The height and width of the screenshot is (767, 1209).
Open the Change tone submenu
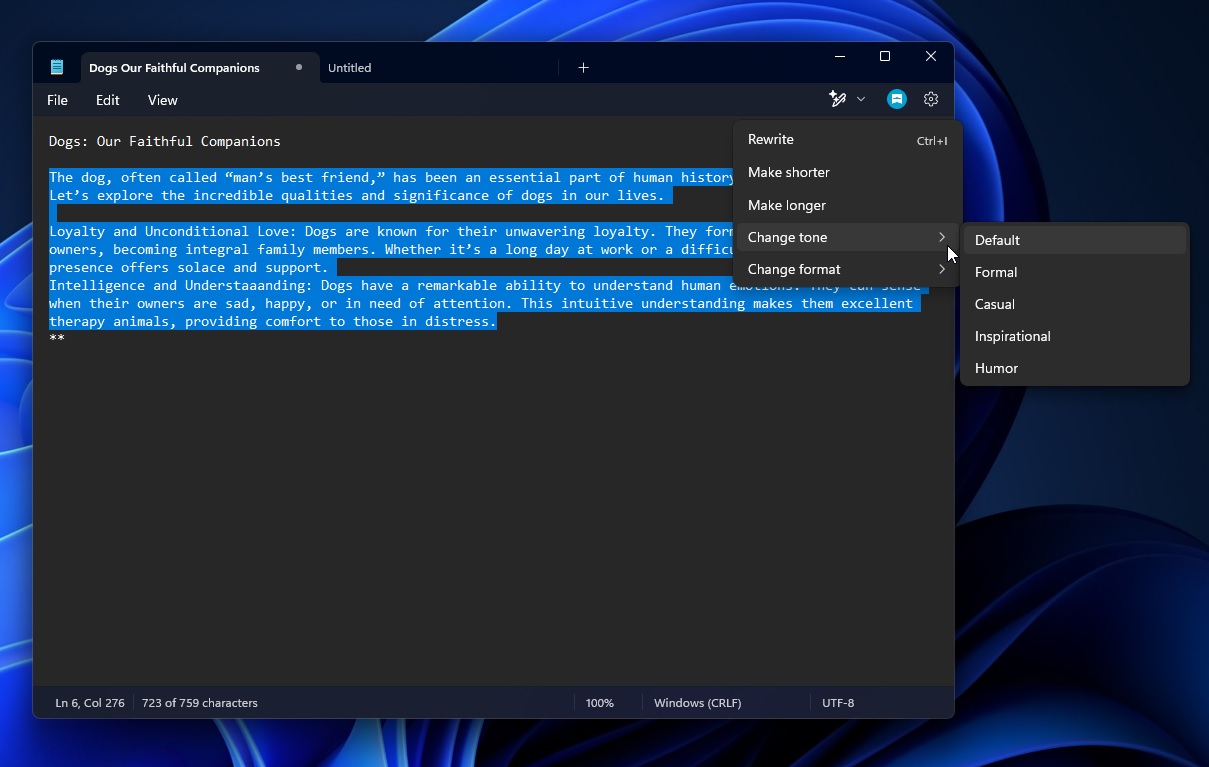(847, 237)
